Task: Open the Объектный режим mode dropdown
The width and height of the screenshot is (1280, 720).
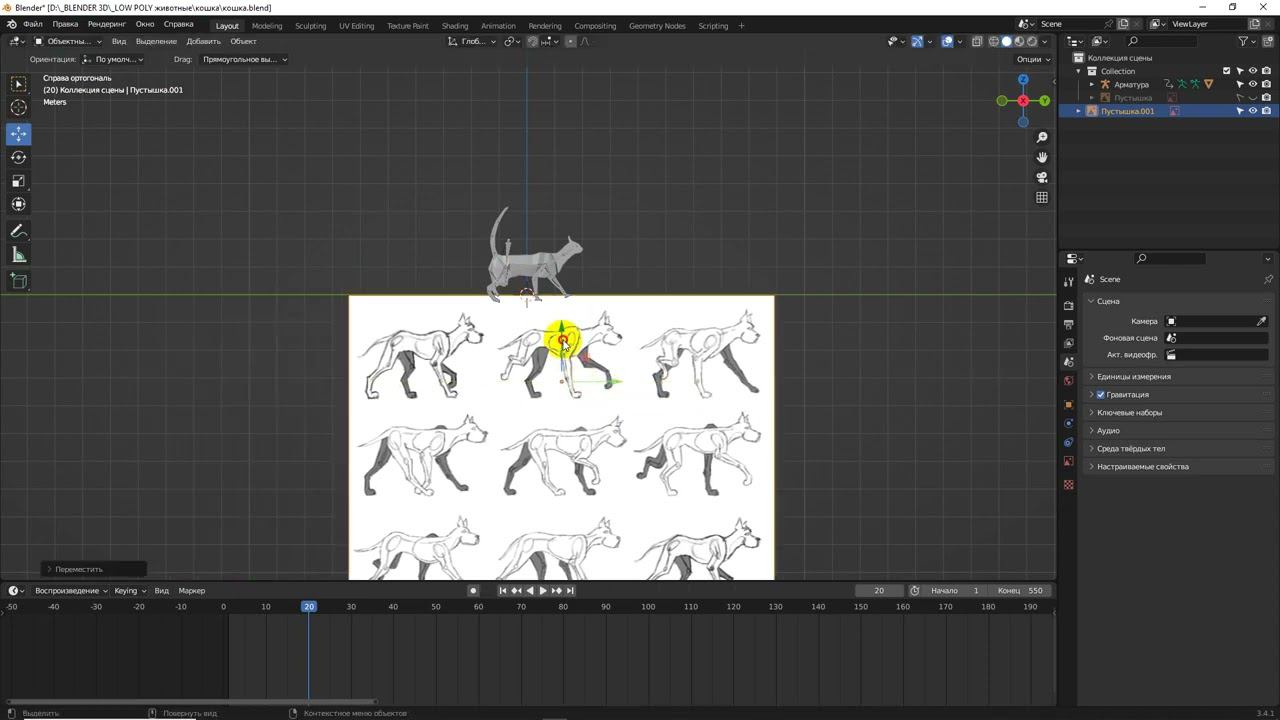Action: click(x=68, y=41)
